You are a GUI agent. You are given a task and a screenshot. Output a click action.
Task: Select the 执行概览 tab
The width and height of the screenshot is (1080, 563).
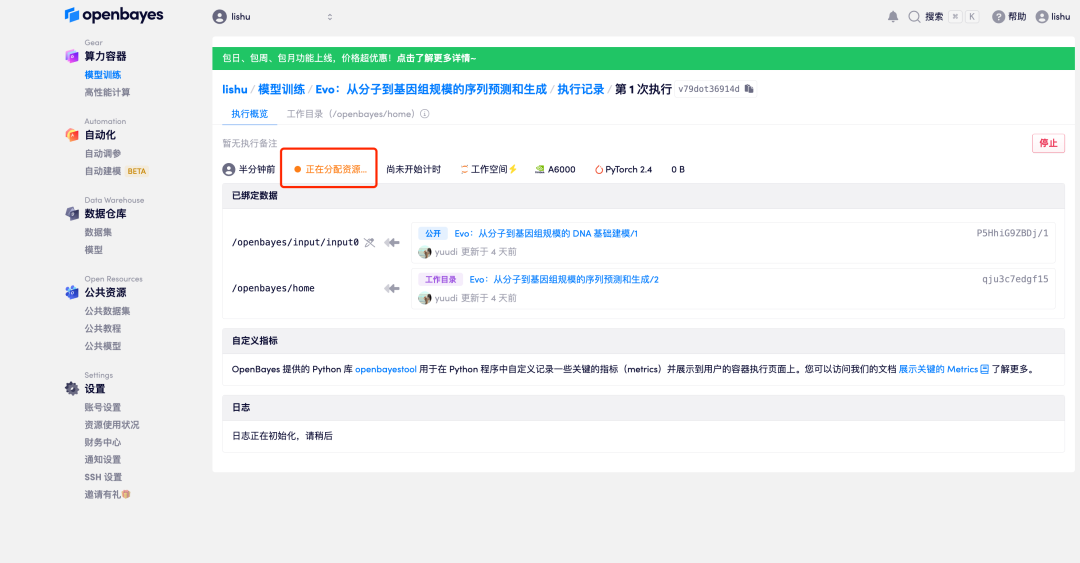[x=249, y=114]
